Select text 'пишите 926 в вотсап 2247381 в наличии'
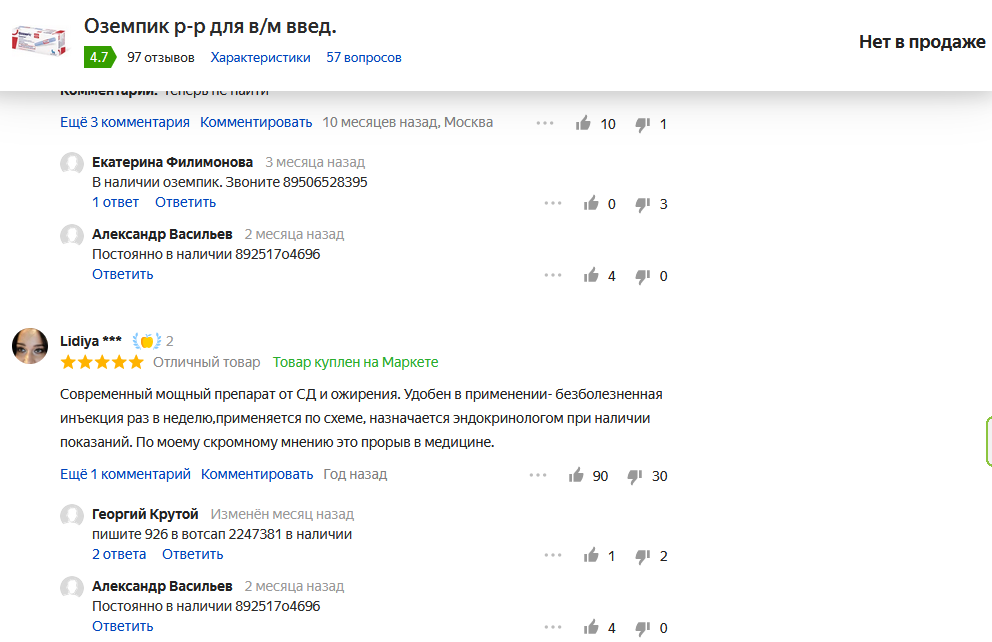This screenshot has width=992, height=642. pyautogui.click(x=222, y=534)
